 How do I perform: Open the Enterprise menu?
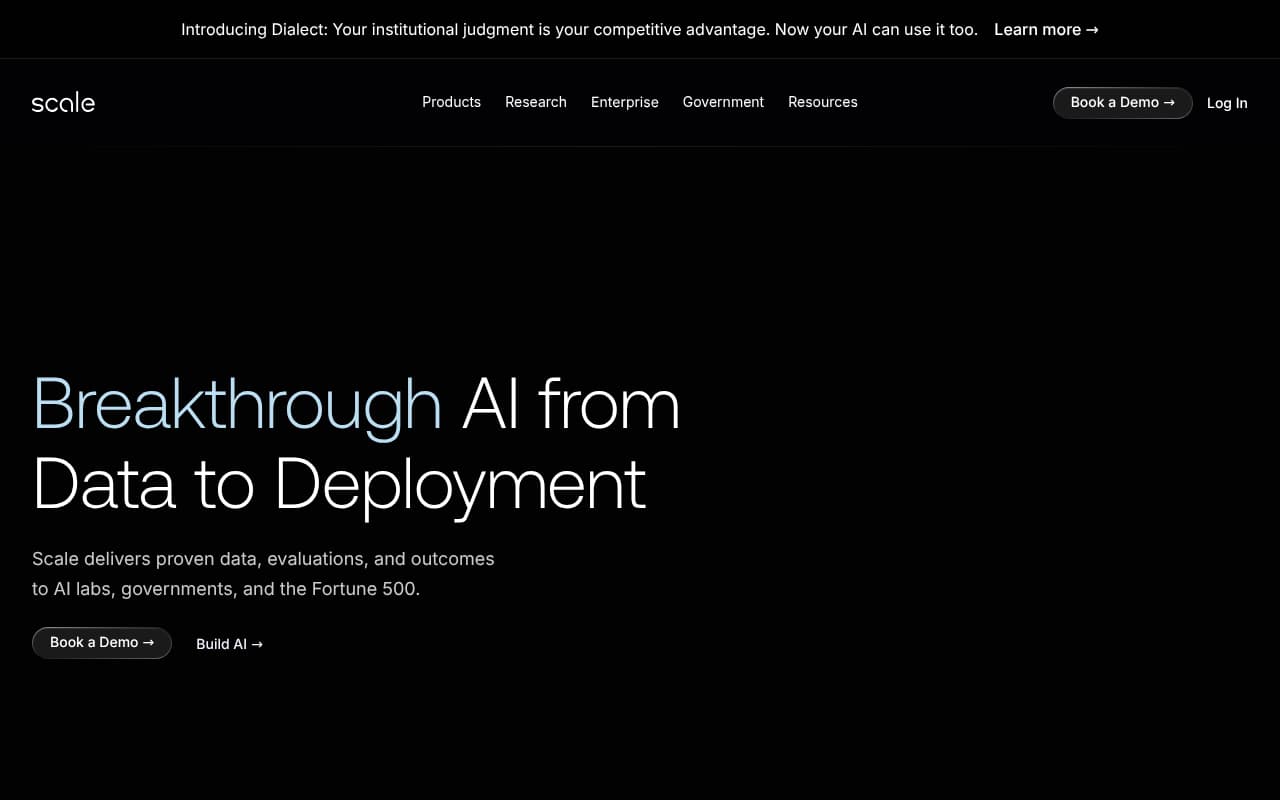pos(625,102)
